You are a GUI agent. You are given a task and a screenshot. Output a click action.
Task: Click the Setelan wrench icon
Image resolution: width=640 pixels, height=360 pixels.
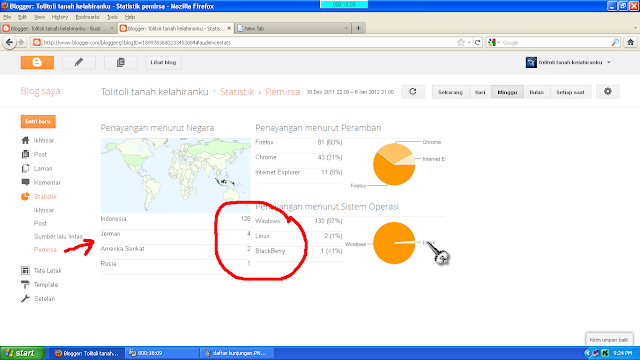[25, 299]
